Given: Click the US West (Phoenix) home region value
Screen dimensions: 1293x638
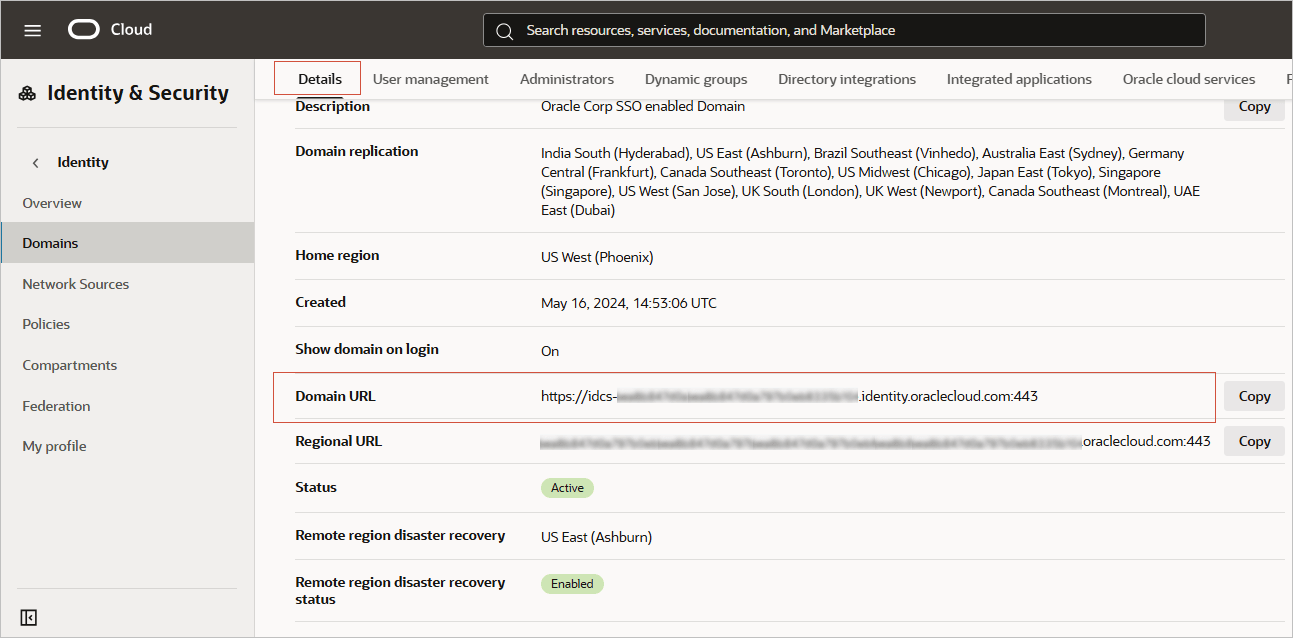Looking at the screenshot, I should click(x=597, y=257).
